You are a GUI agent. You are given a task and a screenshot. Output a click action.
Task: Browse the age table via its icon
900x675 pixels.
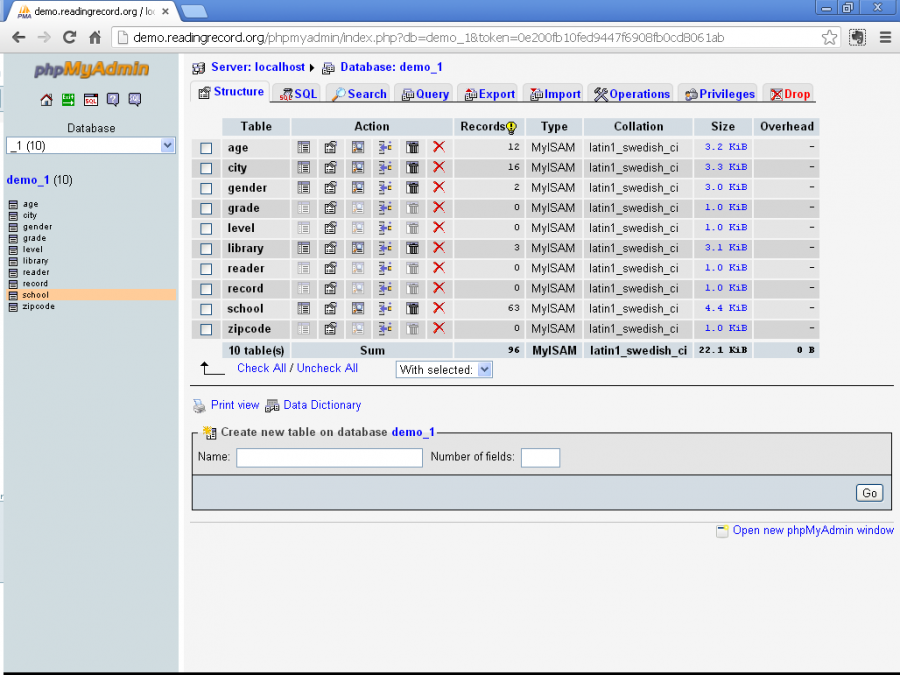click(303, 148)
